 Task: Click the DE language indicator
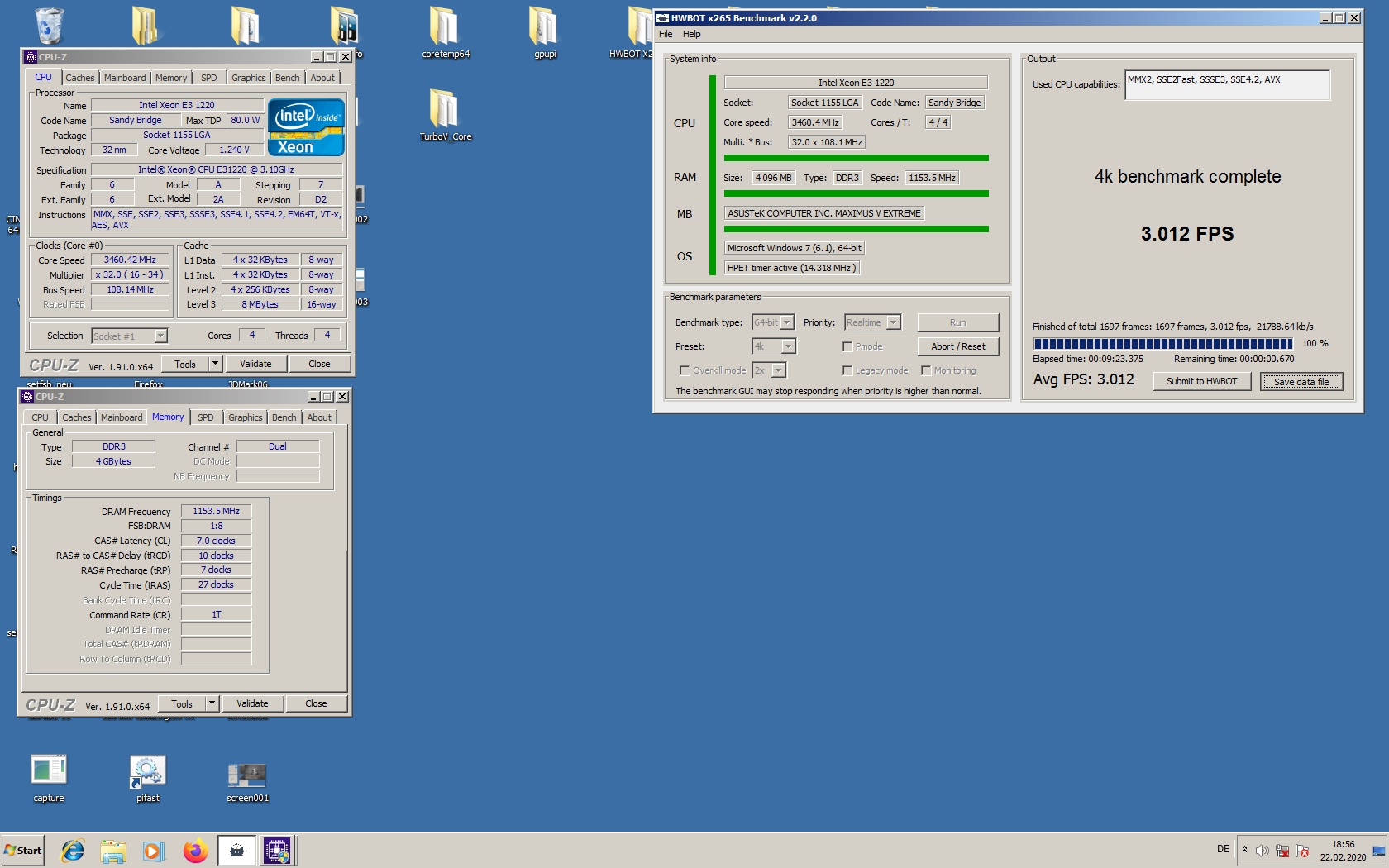pyautogui.click(x=1223, y=849)
